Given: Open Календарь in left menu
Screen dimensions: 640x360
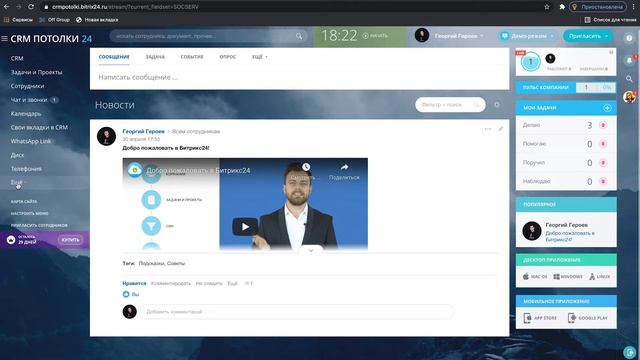Looking at the screenshot, I should (26, 114).
